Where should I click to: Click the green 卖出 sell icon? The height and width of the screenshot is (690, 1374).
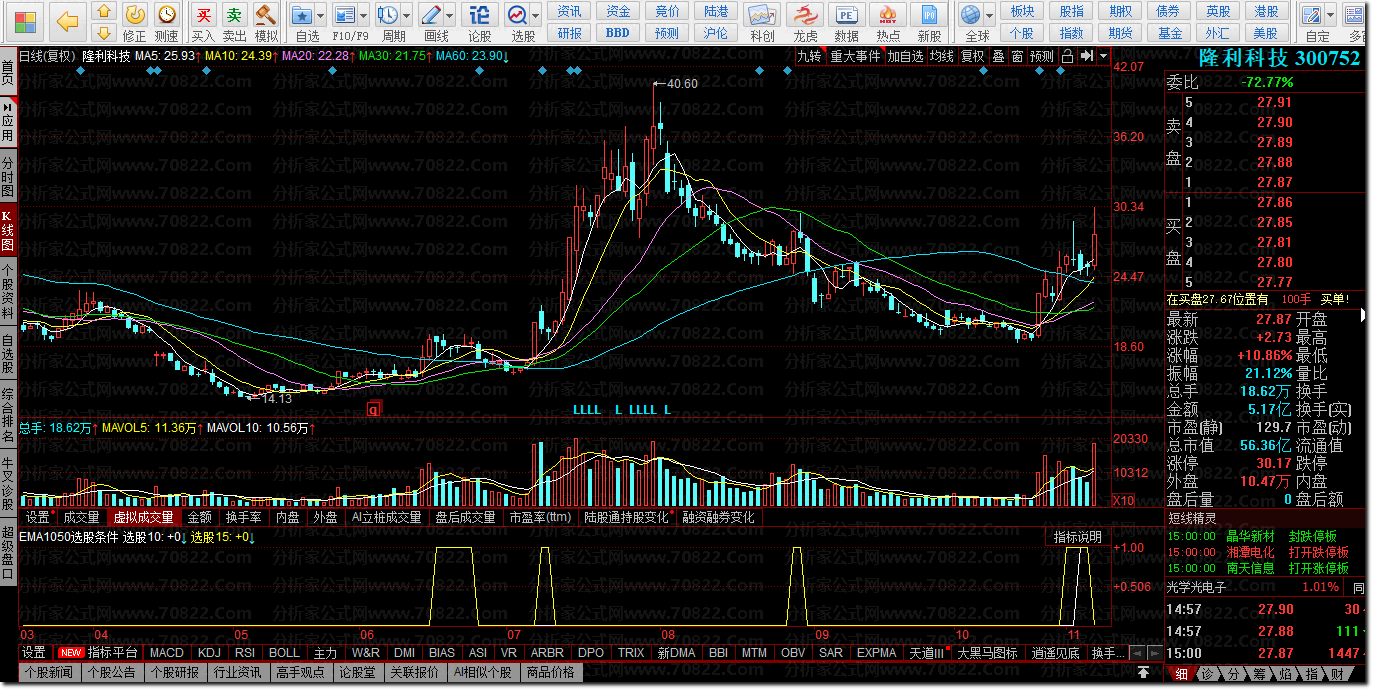click(234, 15)
